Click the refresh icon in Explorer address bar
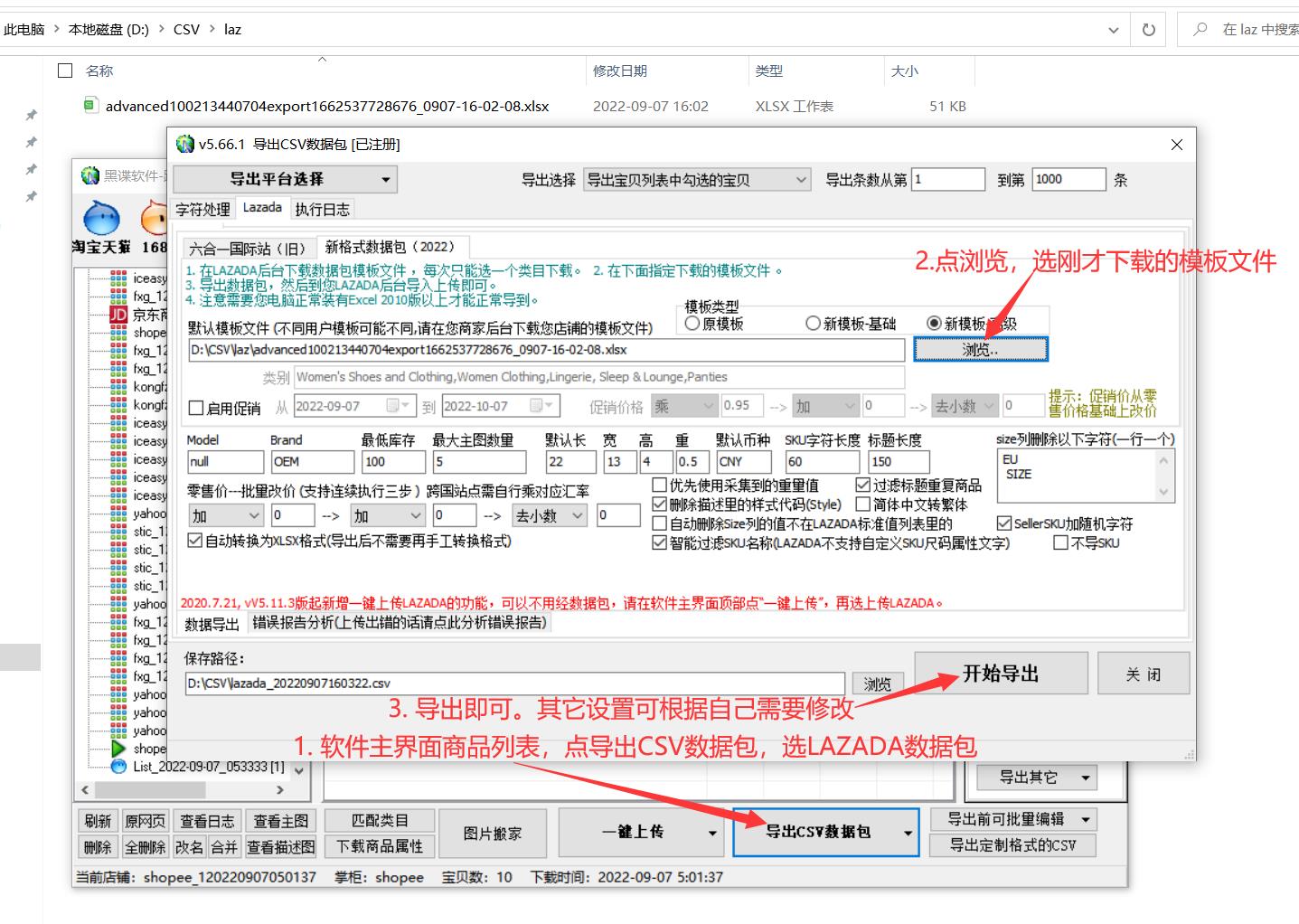This screenshot has height=924, width=1299. (1148, 30)
